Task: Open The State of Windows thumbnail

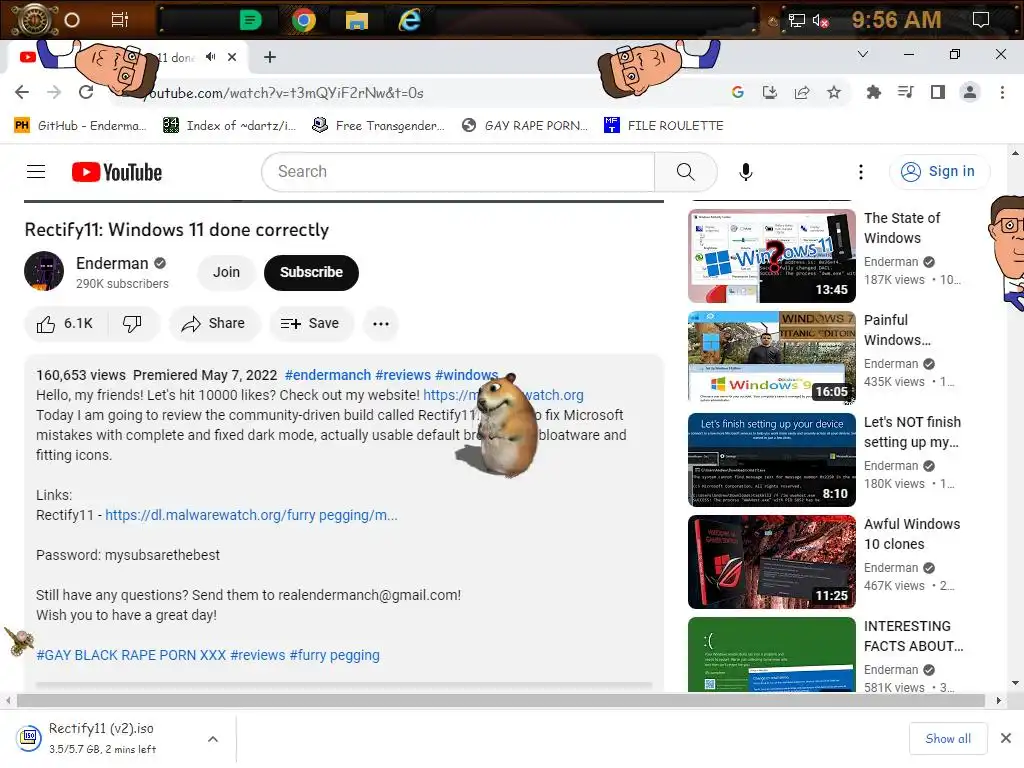Action: point(771,256)
